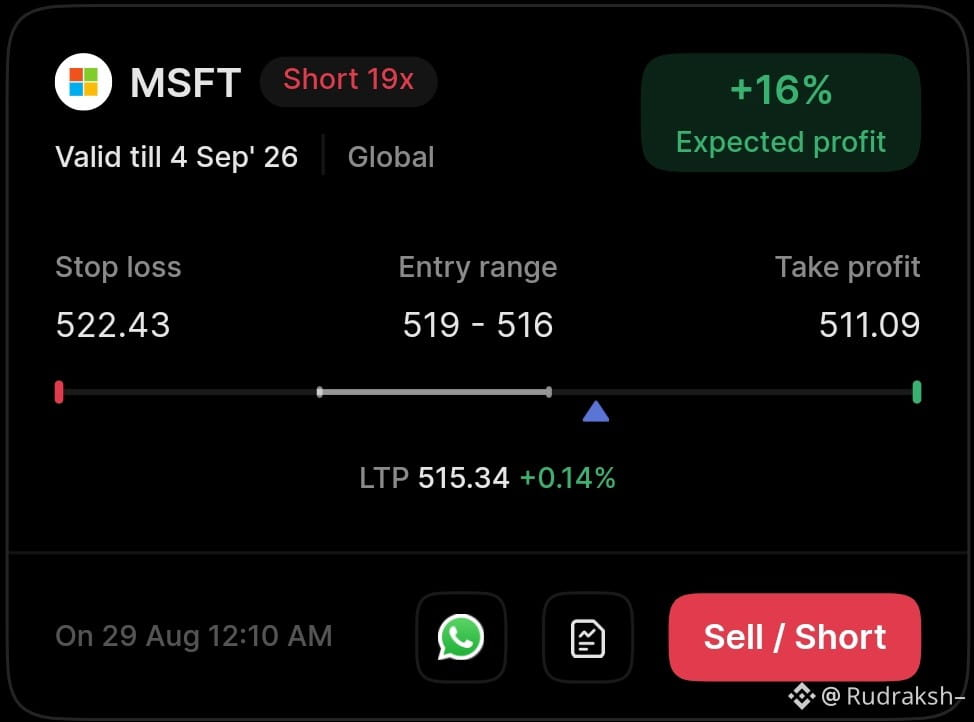Click the Binance logo in the watermark
This screenshot has height=722, width=974.
pyautogui.click(x=801, y=696)
